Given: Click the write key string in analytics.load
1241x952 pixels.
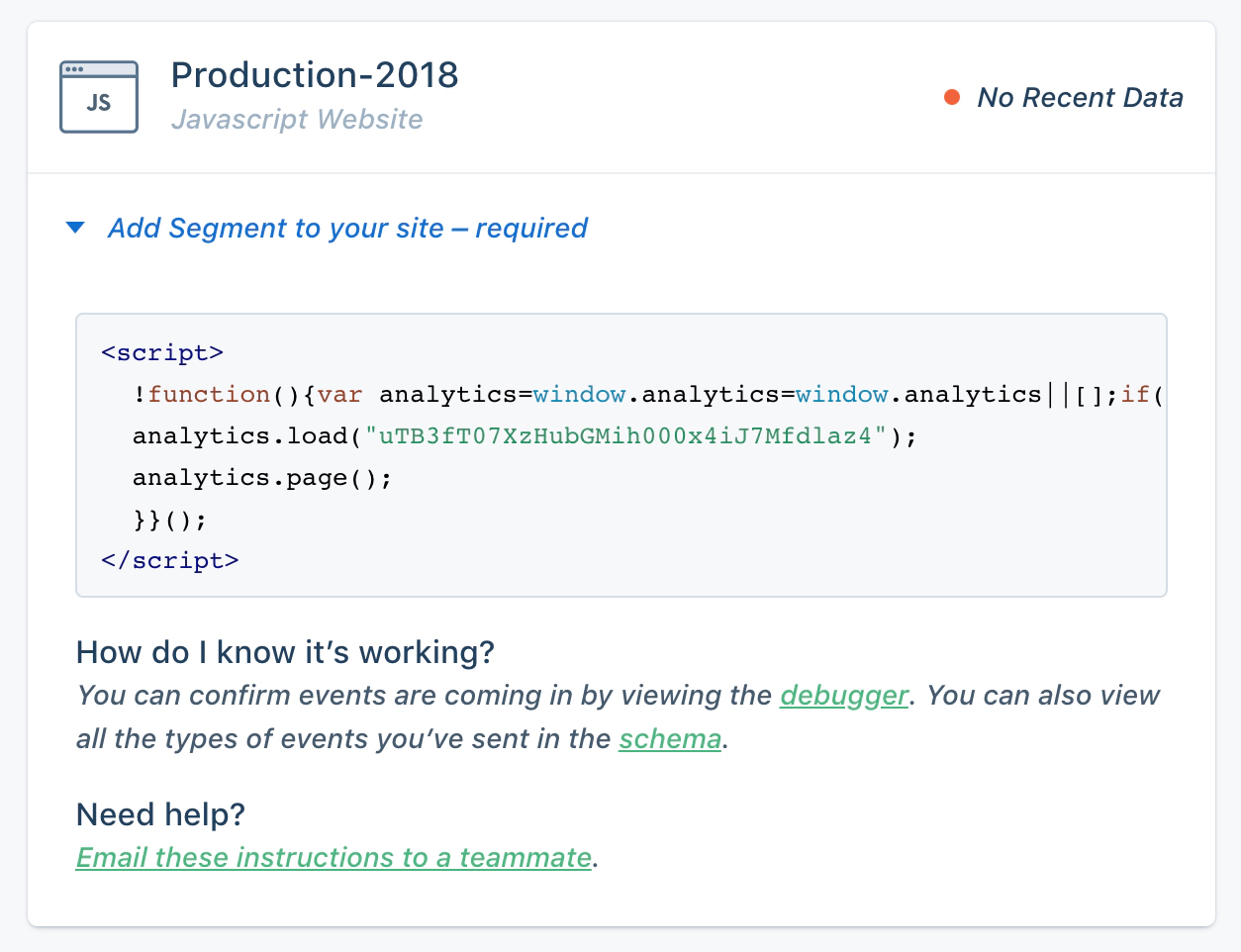Looking at the screenshot, I should click(x=625, y=436).
